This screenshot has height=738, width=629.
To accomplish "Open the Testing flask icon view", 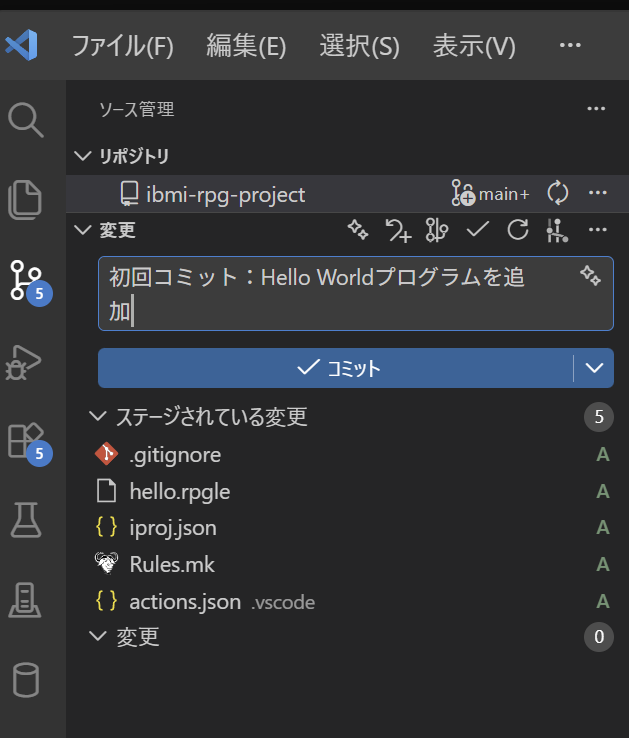I will pyautogui.click(x=26, y=519).
